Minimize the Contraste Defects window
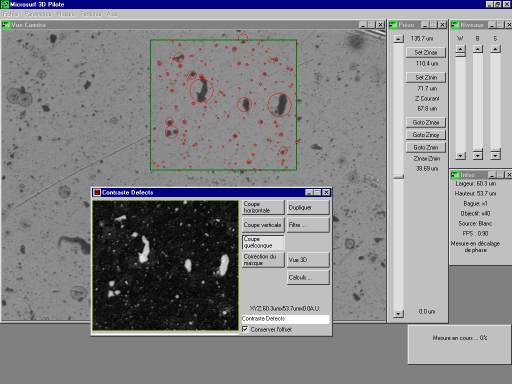 pos(309,192)
